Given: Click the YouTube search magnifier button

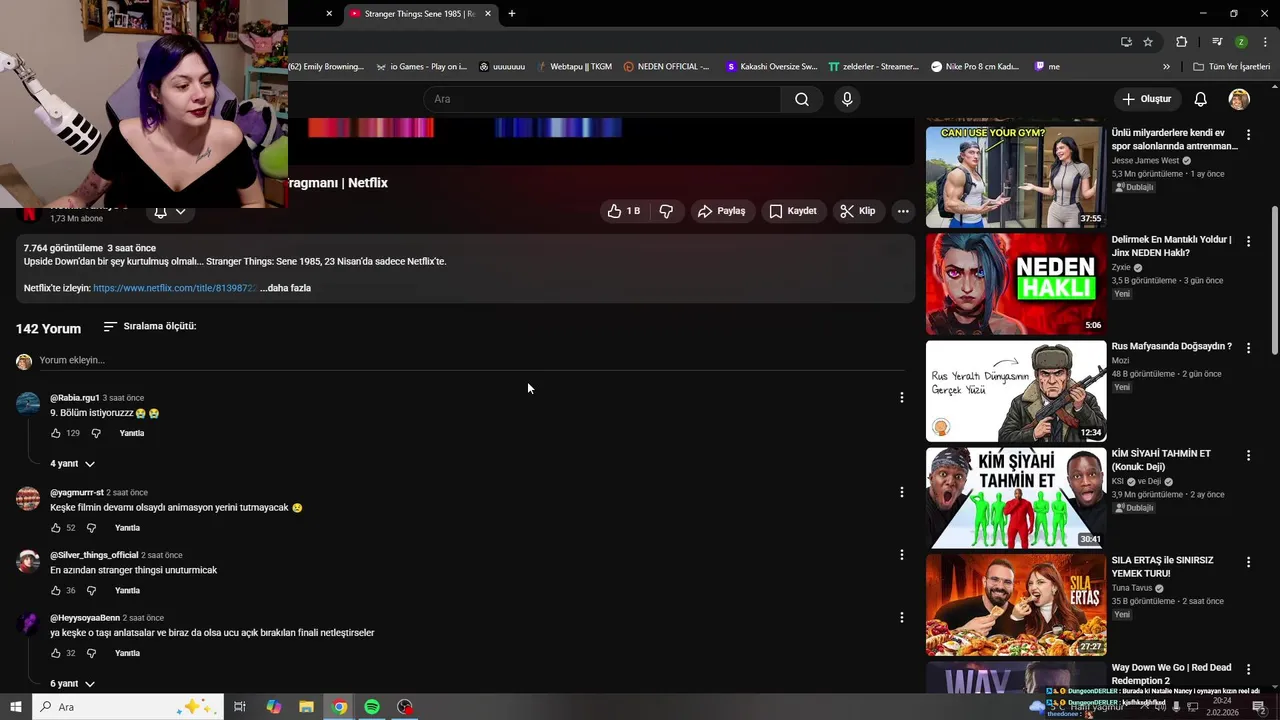Looking at the screenshot, I should pos(802,99).
